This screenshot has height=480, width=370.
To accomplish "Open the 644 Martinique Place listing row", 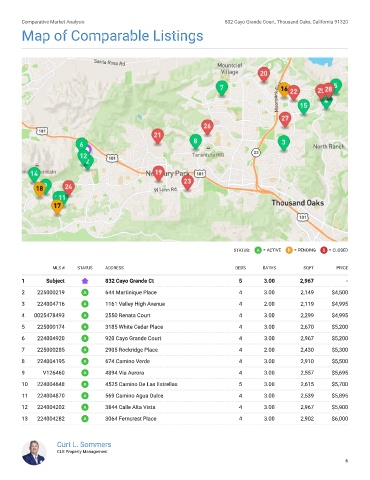I will click(185, 293).
